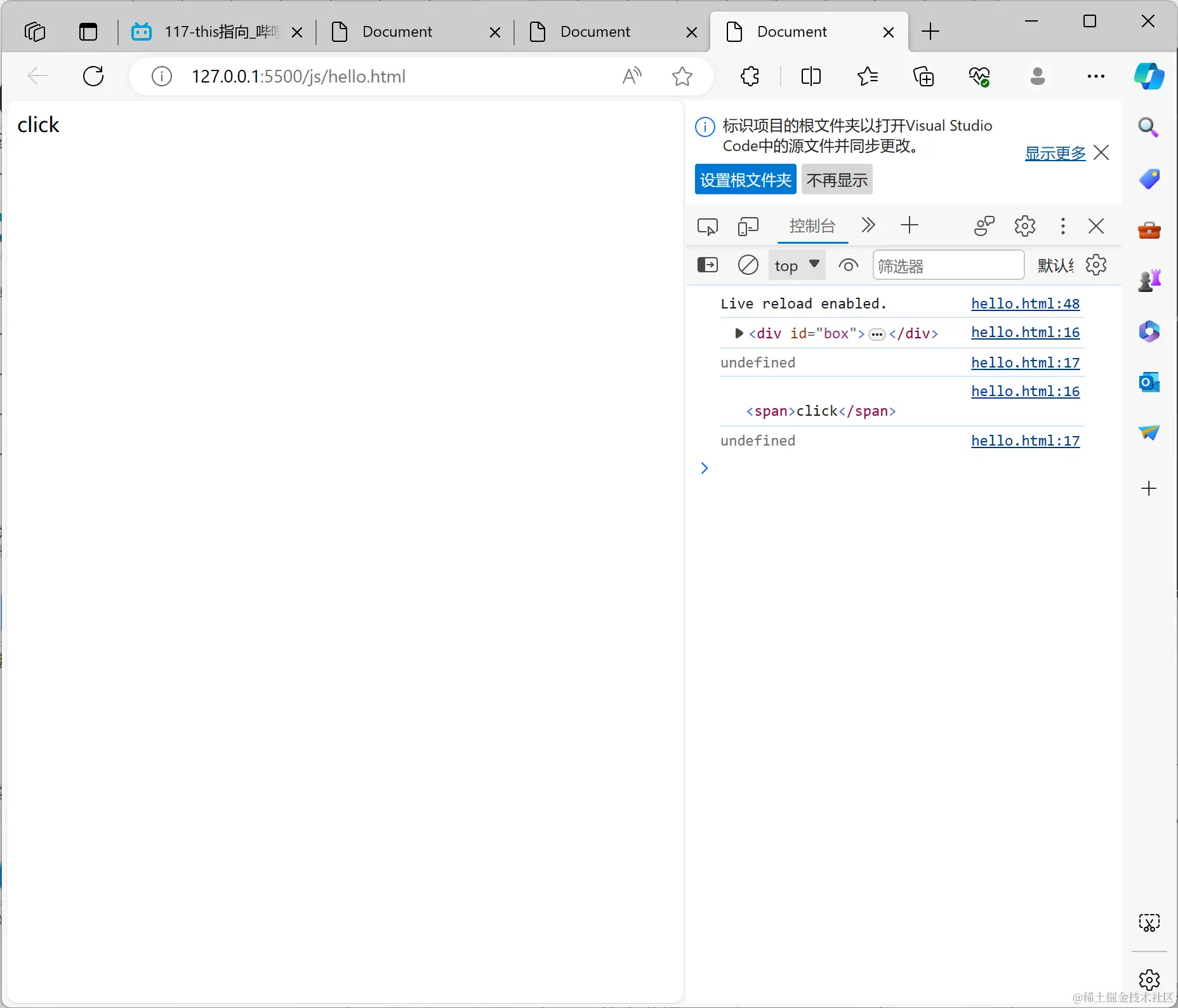Open the user profile icon
1178x1008 pixels.
(x=1038, y=76)
